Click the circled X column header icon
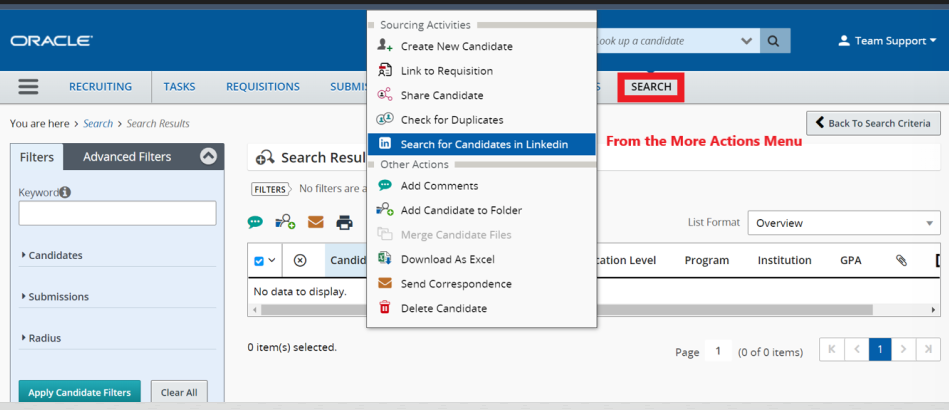The width and height of the screenshot is (949, 410). click(300, 260)
